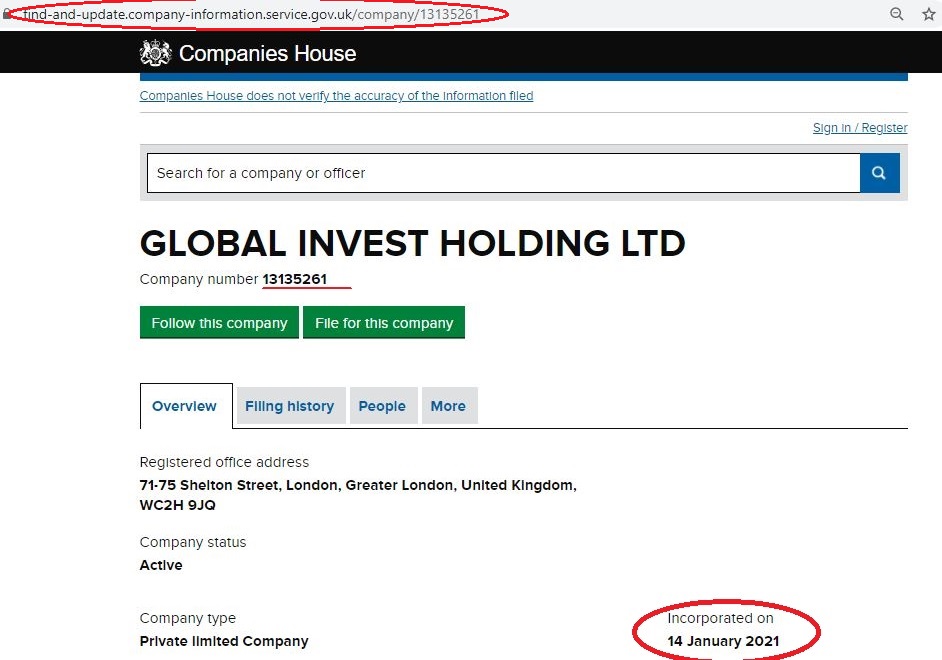942x660 pixels.
Task: Open the accuracy disclaimer link
Action: click(x=336, y=96)
